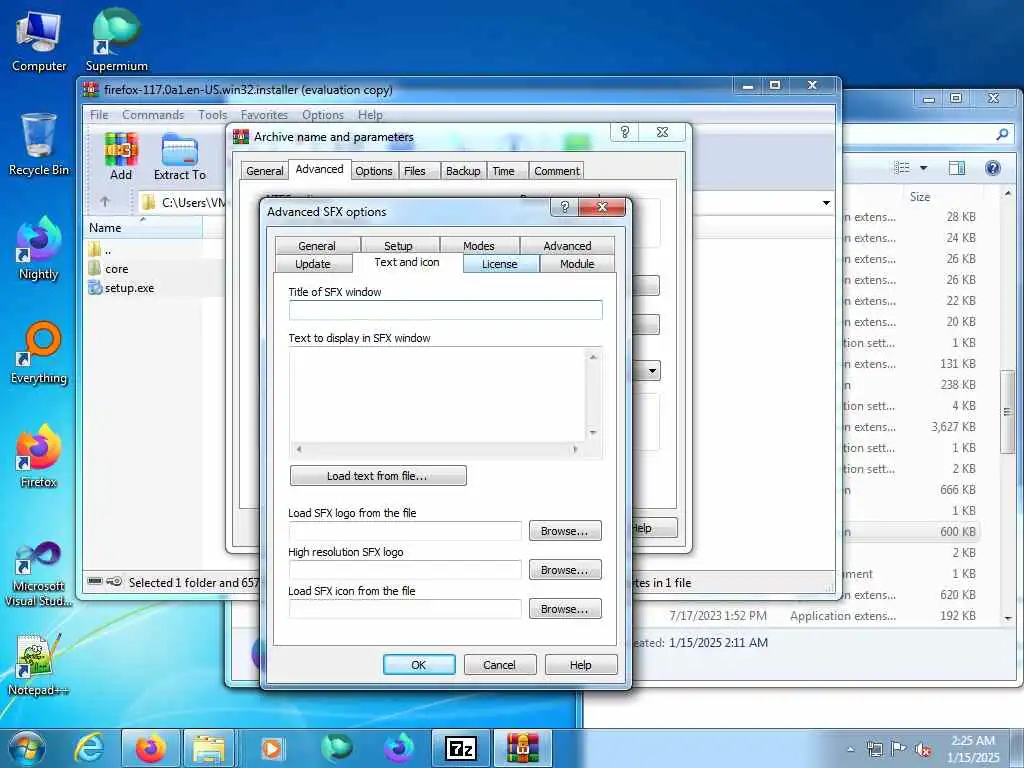Image resolution: width=1024 pixels, height=768 pixels.
Task: Click Cancel in Advanced SFX options
Action: pos(500,665)
